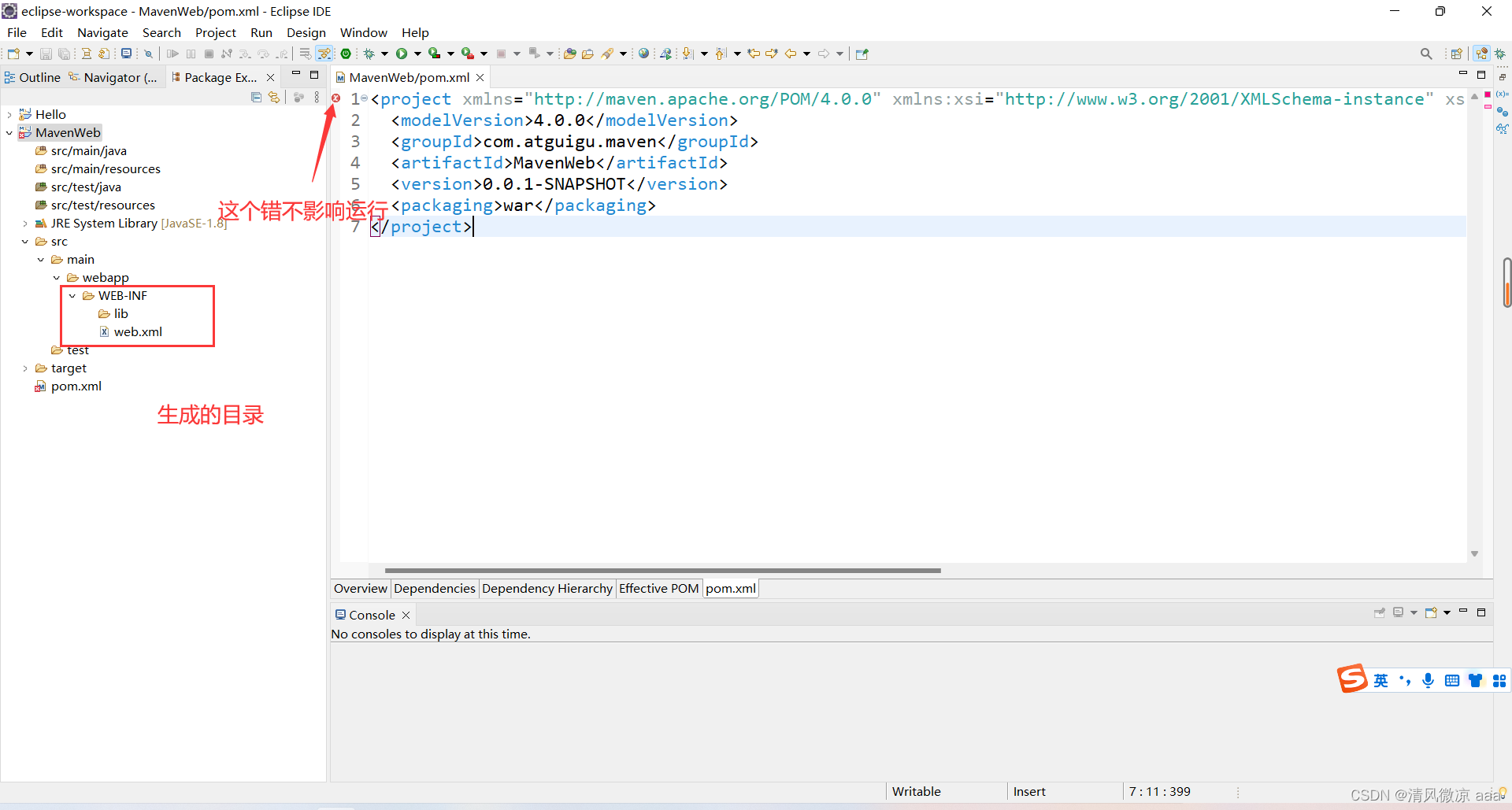Viewport: 1512px width, 810px height.
Task: Switch to the Outline view tab
Action: (x=32, y=77)
